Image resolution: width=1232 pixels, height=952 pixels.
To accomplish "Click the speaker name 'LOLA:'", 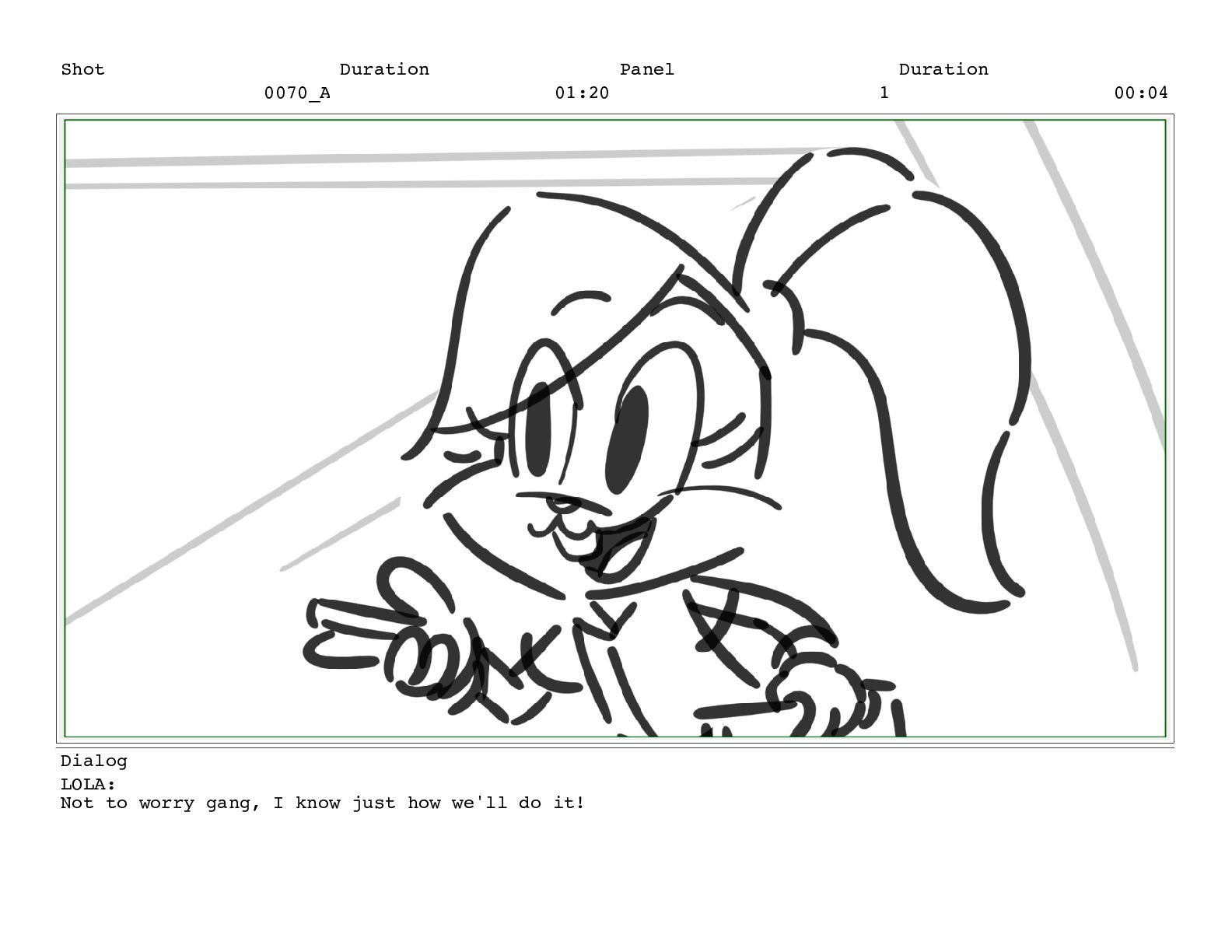I will pyautogui.click(x=88, y=784).
